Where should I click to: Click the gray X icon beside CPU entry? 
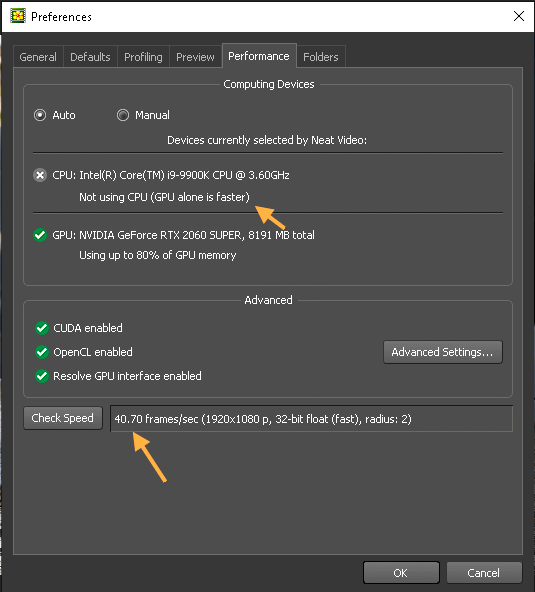(40, 175)
